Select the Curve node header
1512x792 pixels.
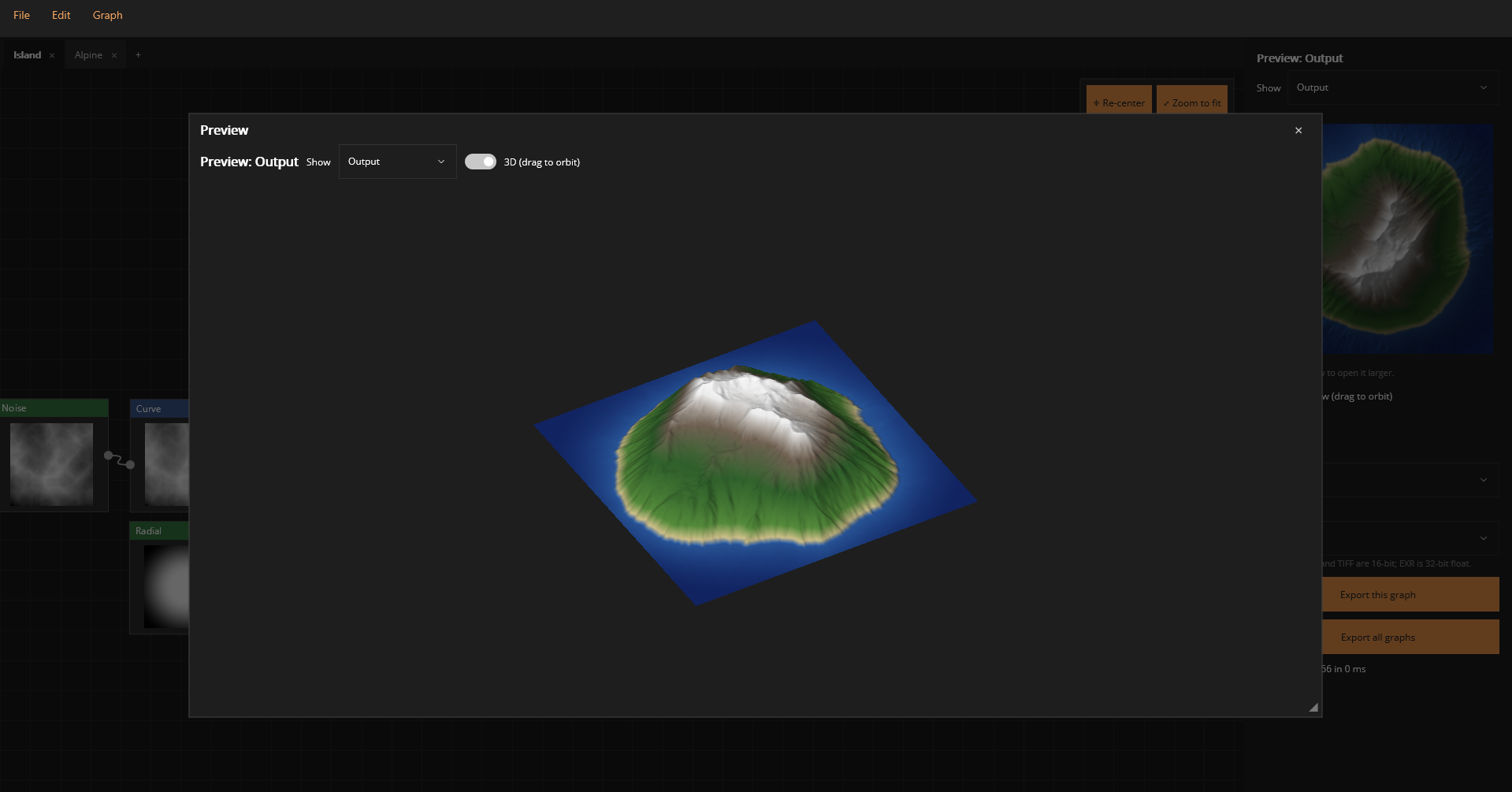(159, 408)
